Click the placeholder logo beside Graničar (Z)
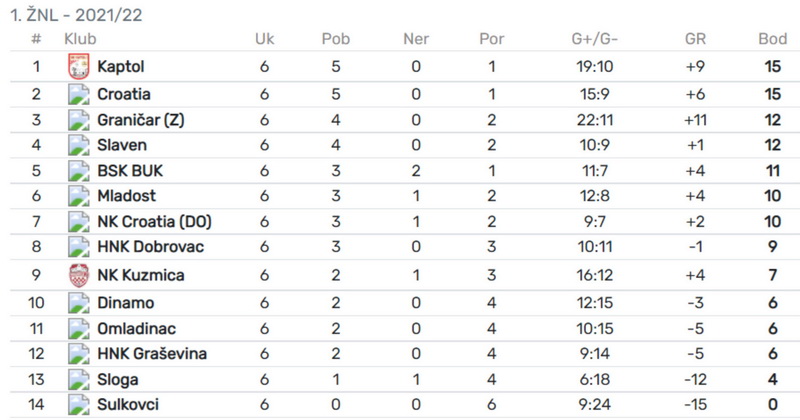 click(79, 120)
